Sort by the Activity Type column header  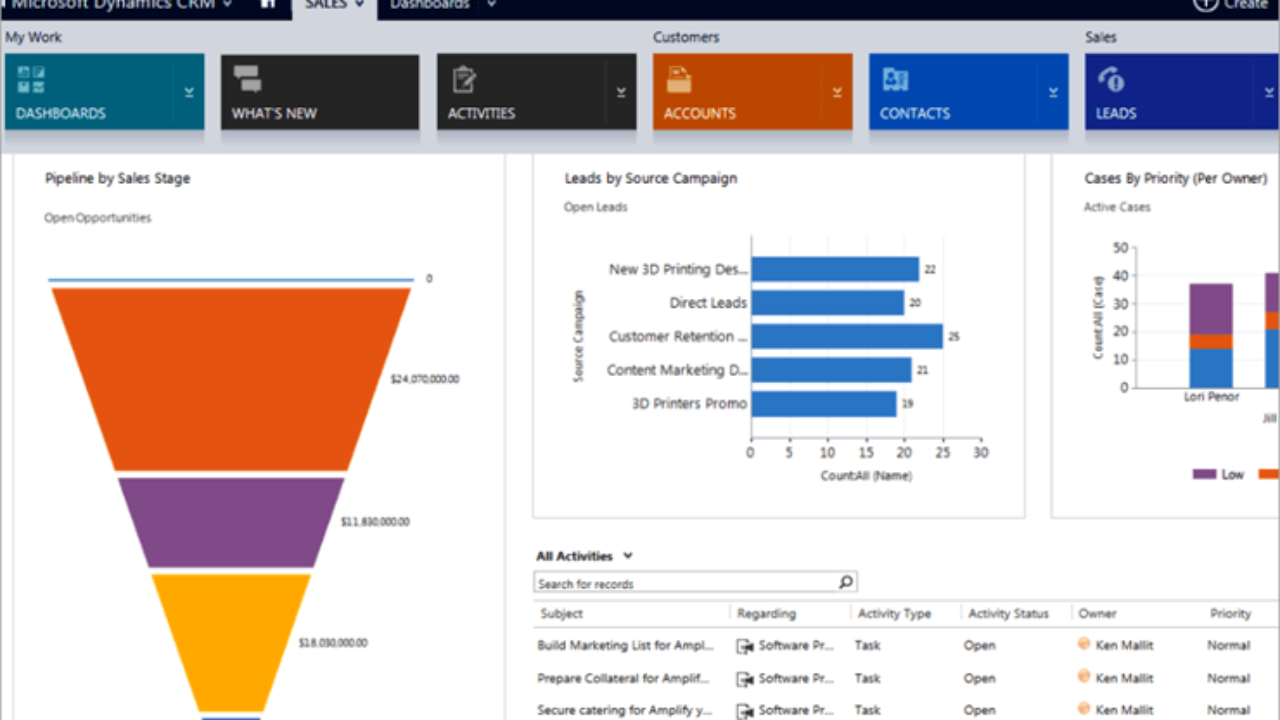[894, 614]
